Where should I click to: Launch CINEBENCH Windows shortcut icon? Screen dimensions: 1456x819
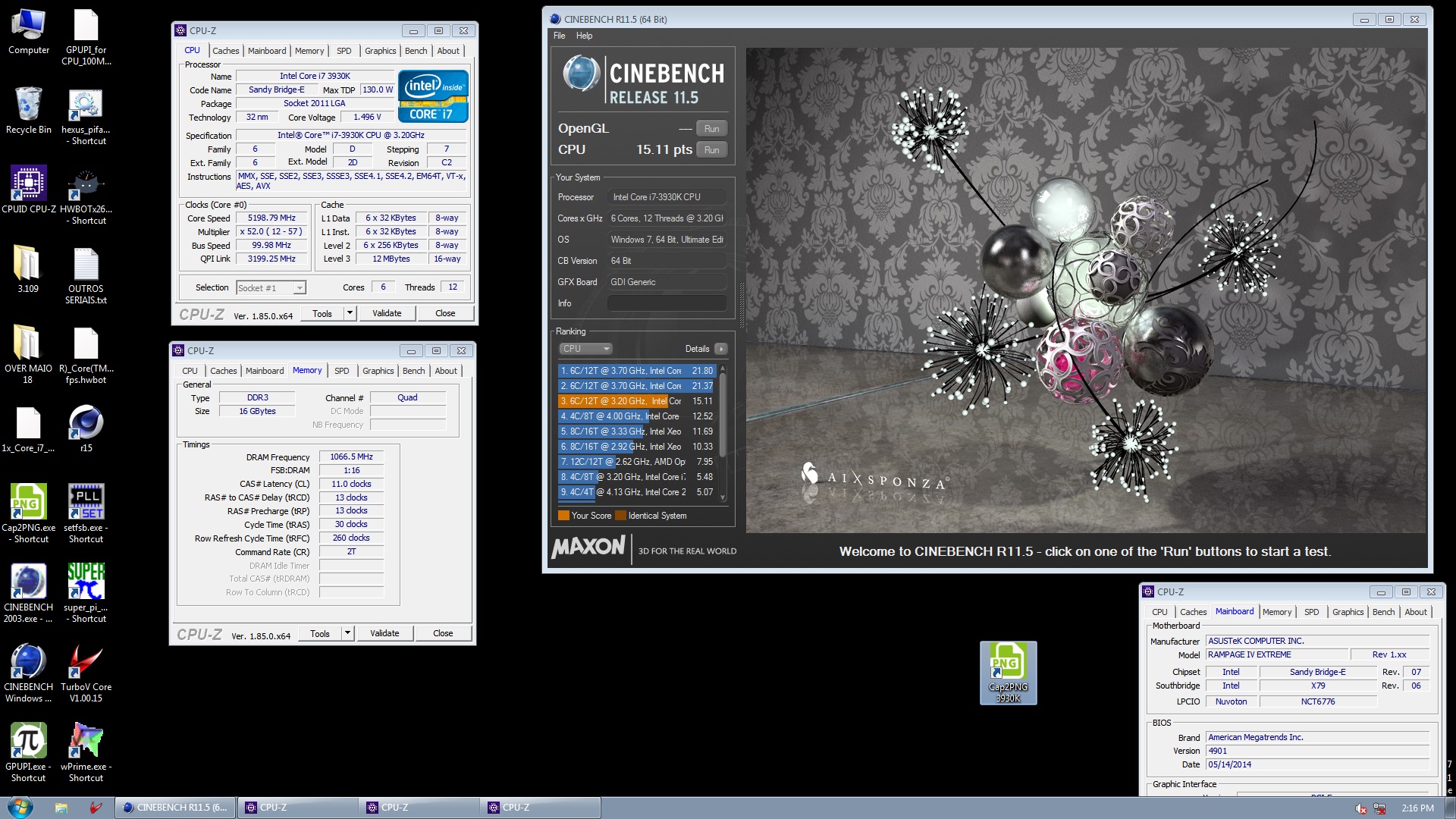pos(29,673)
